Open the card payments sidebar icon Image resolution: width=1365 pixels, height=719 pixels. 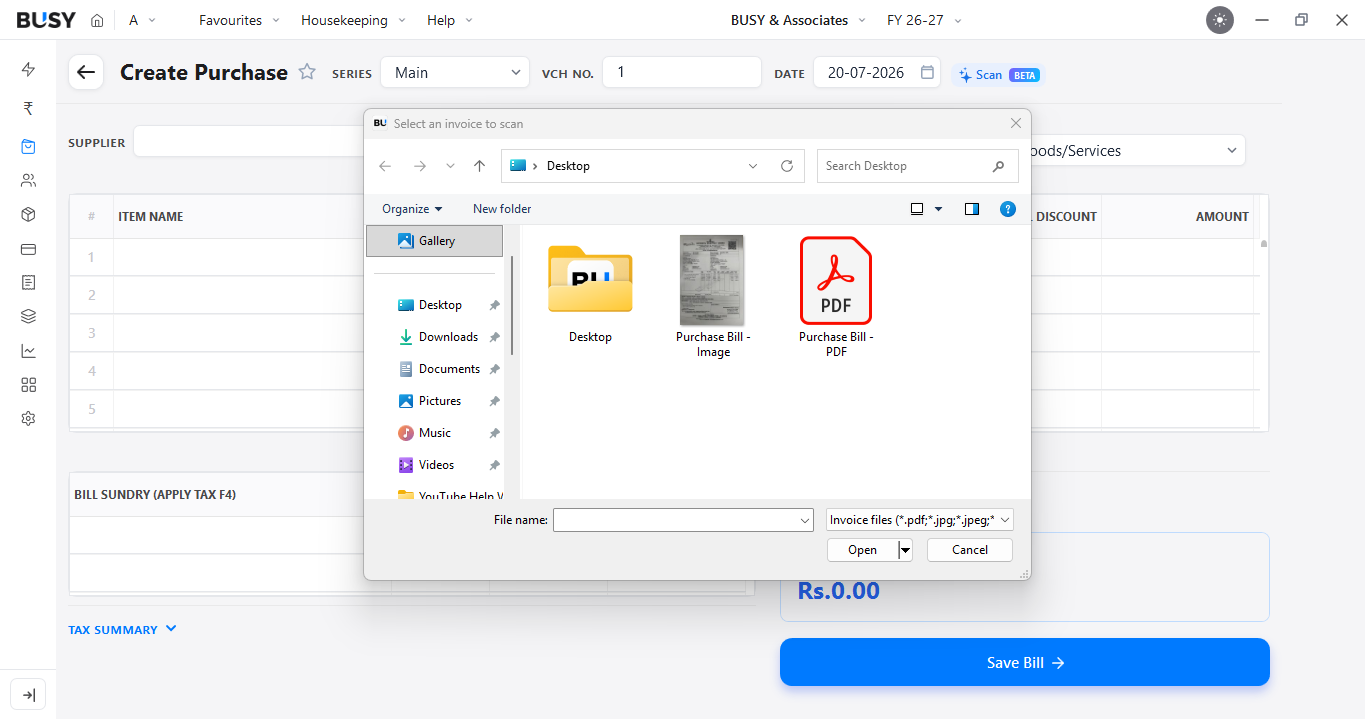tap(28, 249)
